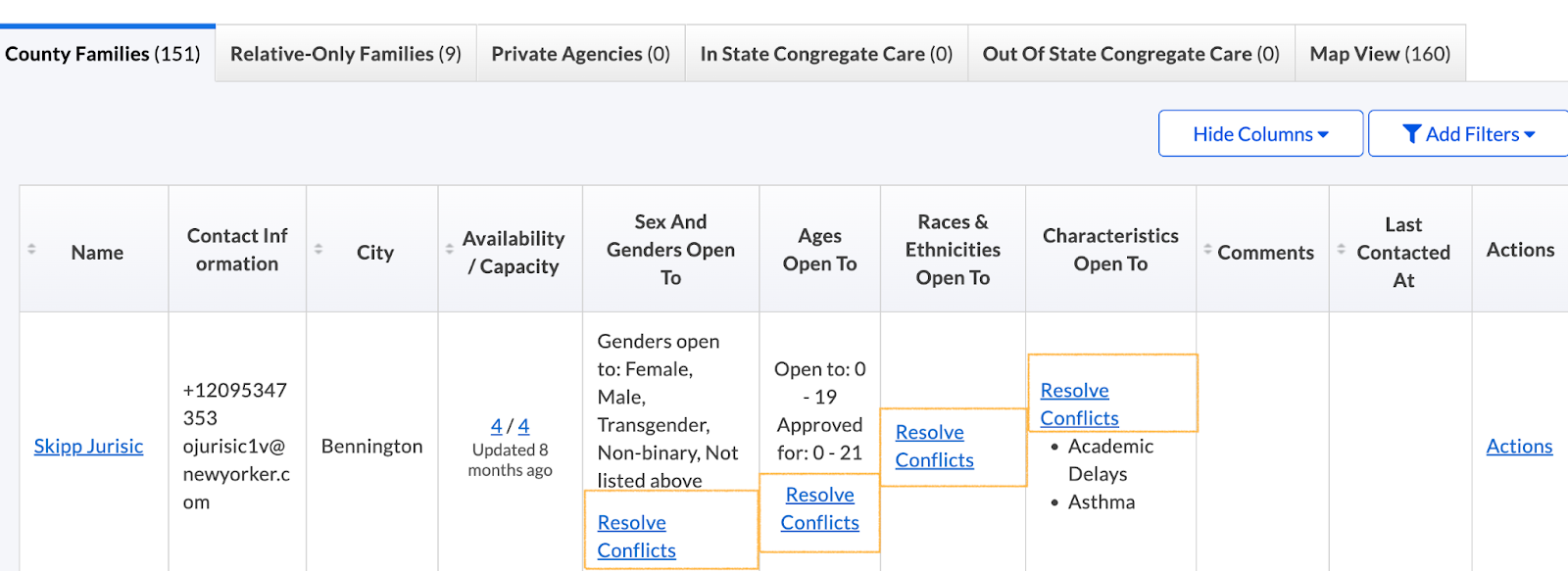Open the Private Agencies tab
The image size is (1568, 571).
(x=580, y=54)
